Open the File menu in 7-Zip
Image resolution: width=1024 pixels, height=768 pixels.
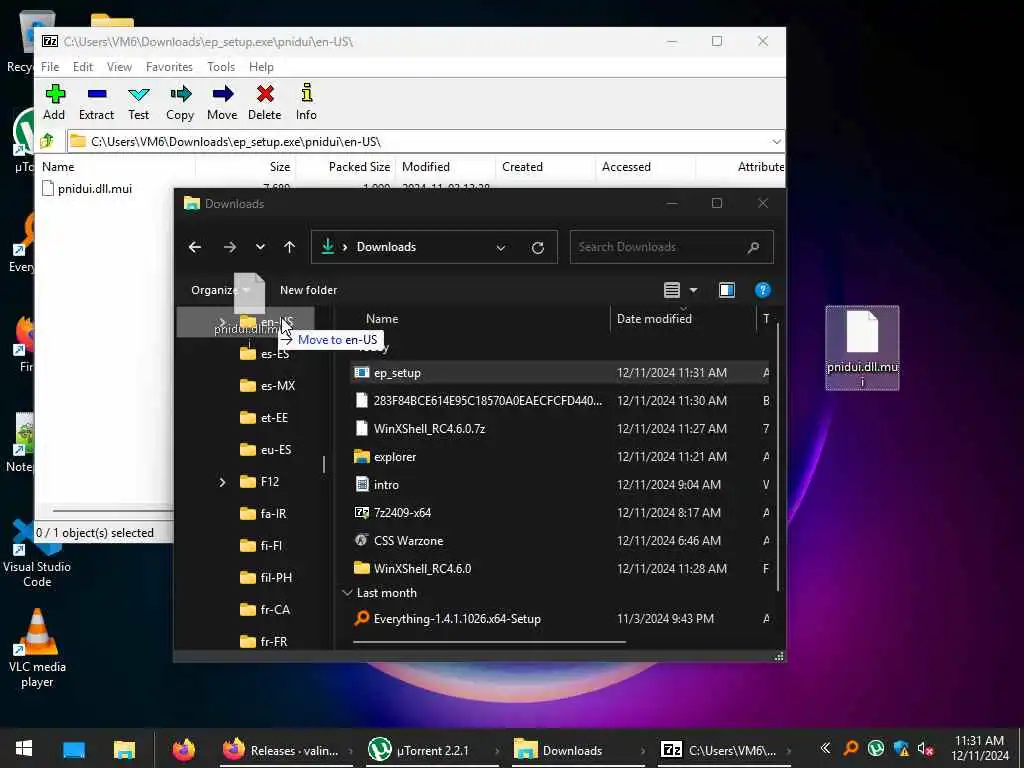click(x=50, y=67)
